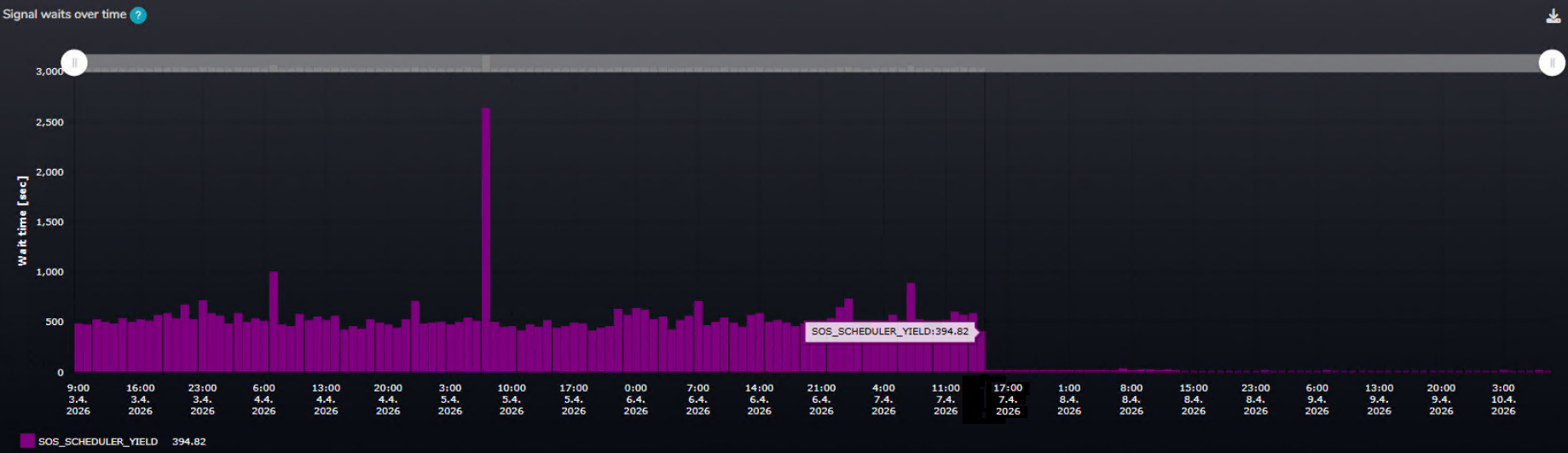Open the help icon beside Signal waits over time

point(138,15)
